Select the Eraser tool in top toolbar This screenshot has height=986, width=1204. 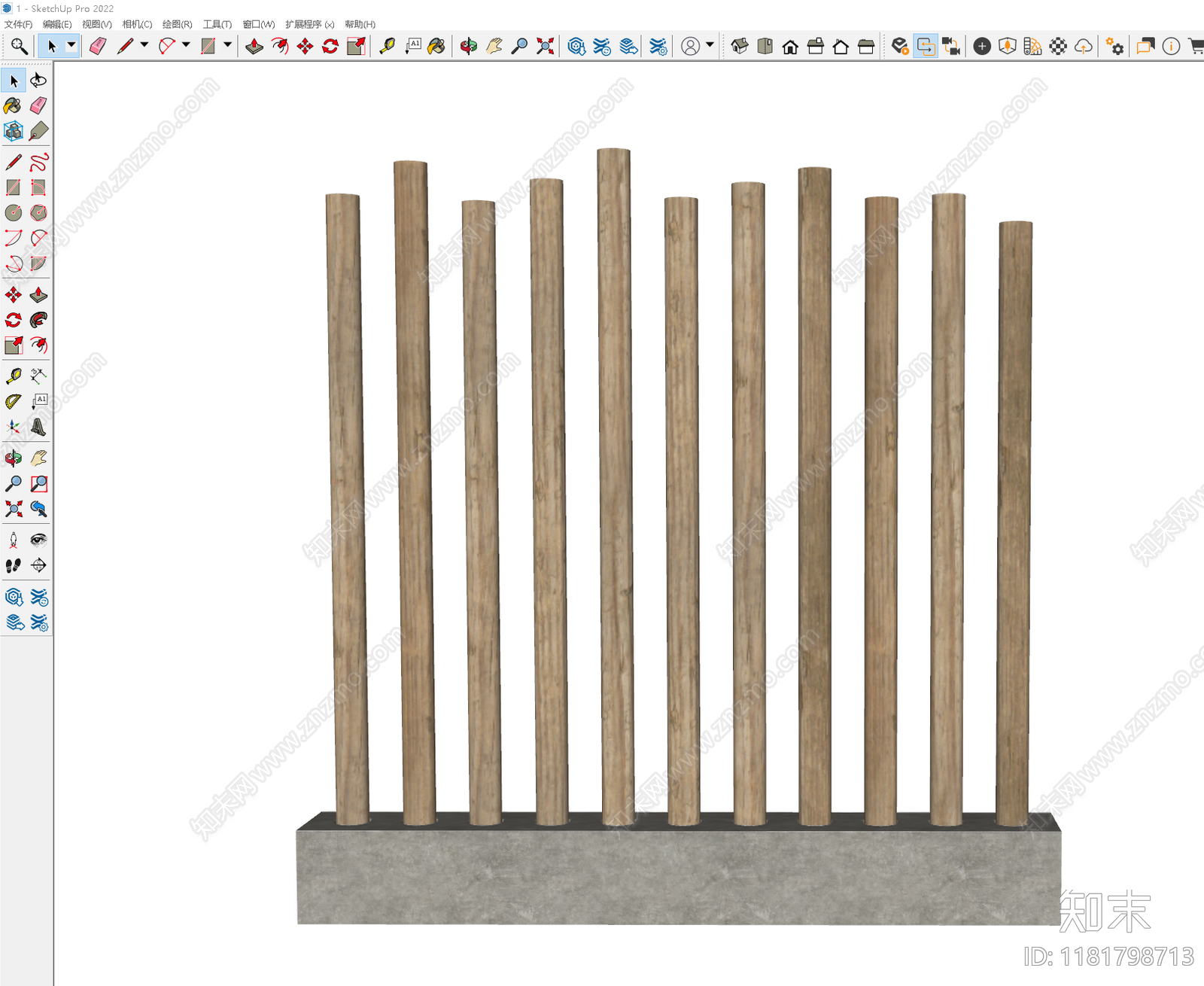[98, 47]
